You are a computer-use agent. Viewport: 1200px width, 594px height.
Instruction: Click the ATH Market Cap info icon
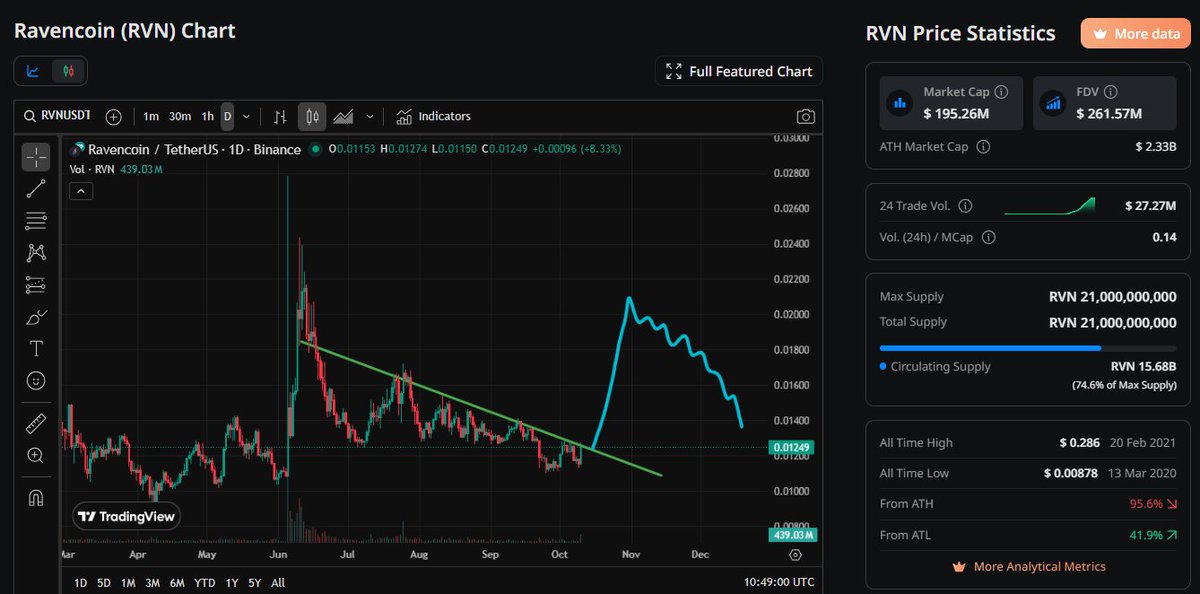[x=983, y=147]
